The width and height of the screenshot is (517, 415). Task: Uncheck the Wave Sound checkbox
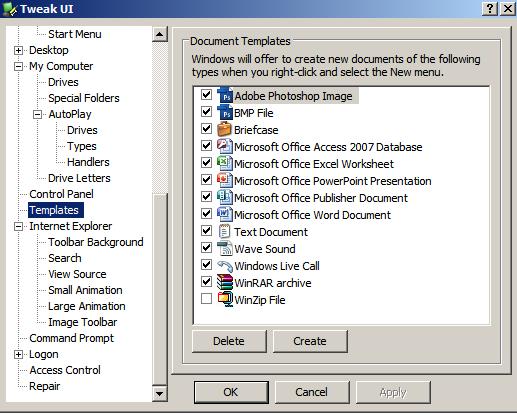pyautogui.click(x=207, y=248)
